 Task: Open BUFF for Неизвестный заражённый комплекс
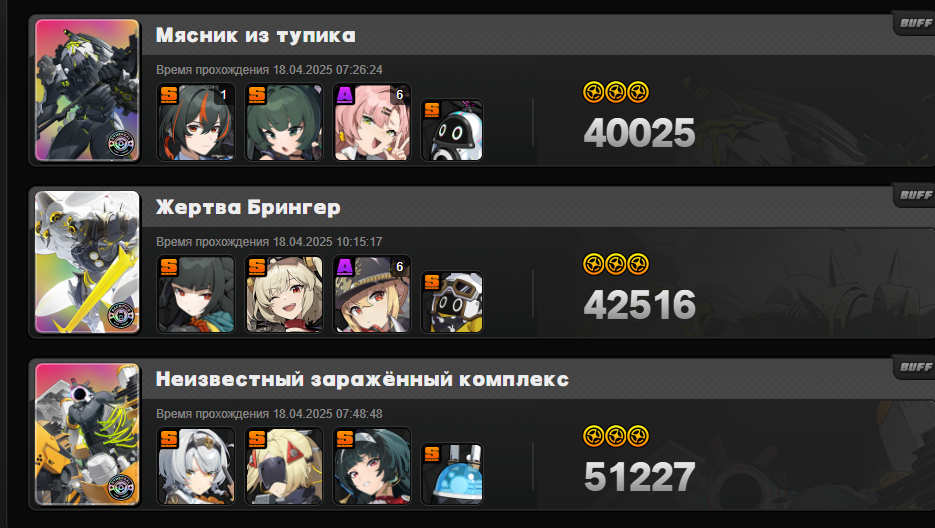(x=915, y=367)
